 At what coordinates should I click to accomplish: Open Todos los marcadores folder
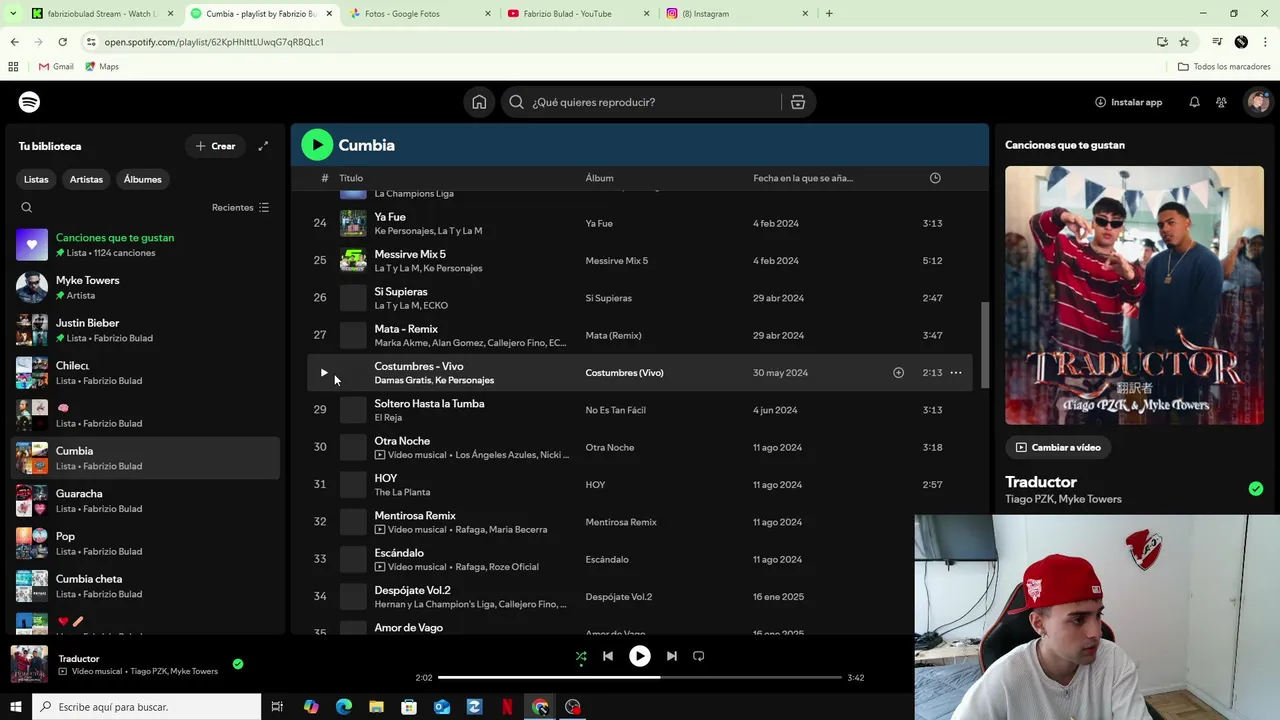tap(1224, 67)
